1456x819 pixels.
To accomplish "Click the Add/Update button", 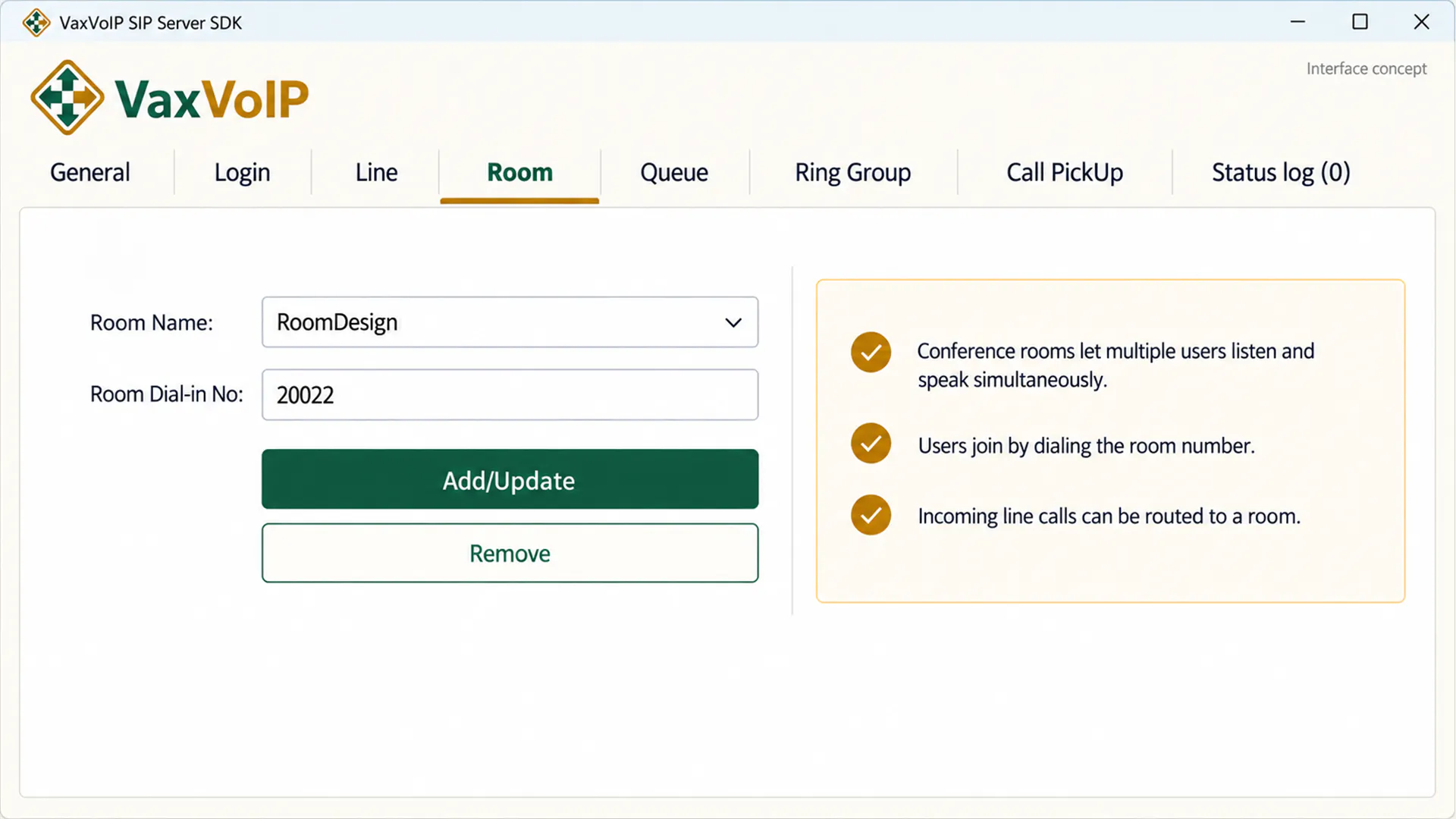I will click(510, 479).
